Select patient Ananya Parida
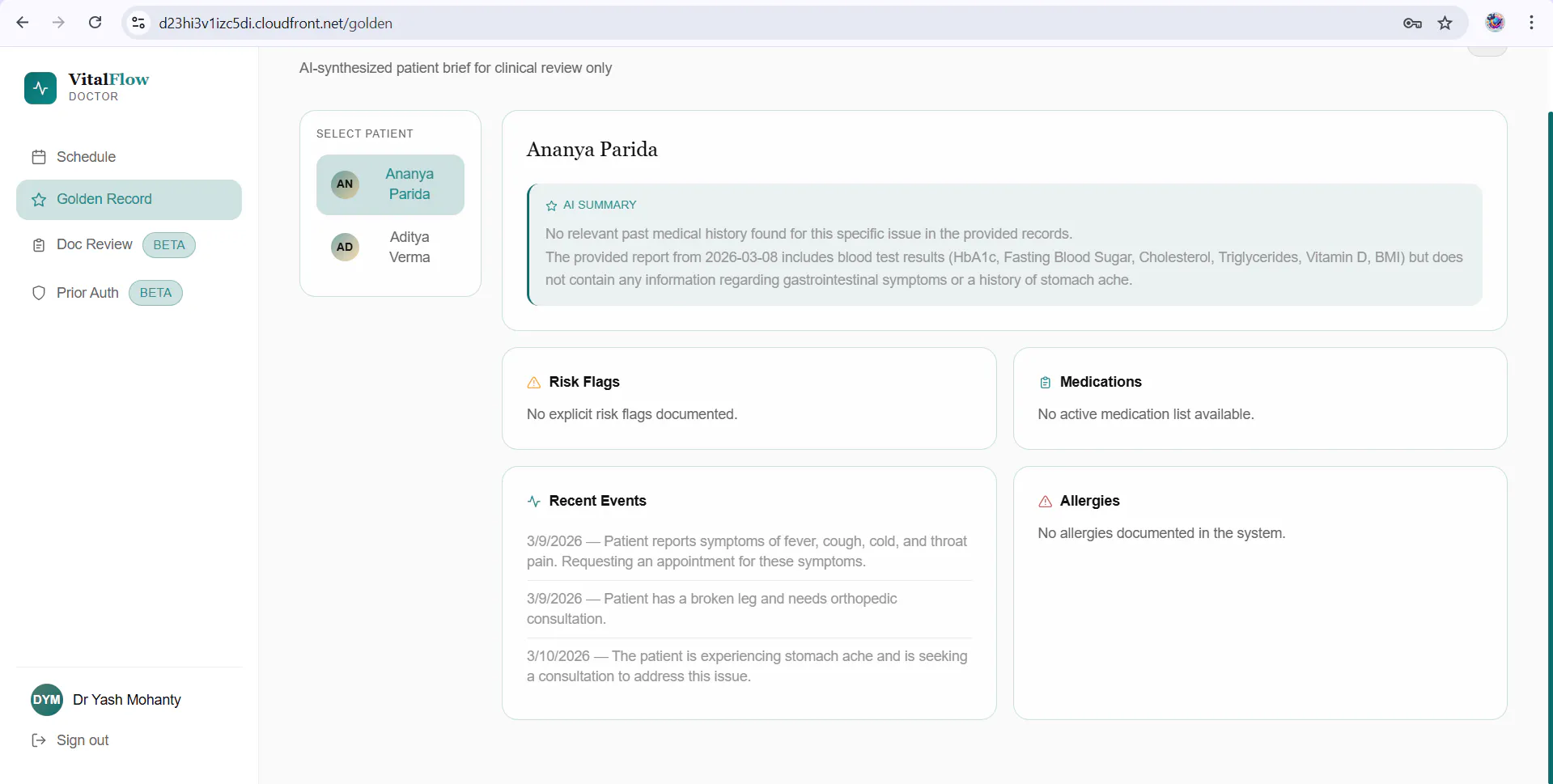Image resolution: width=1553 pixels, height=784 pixels. coord(390,184)
